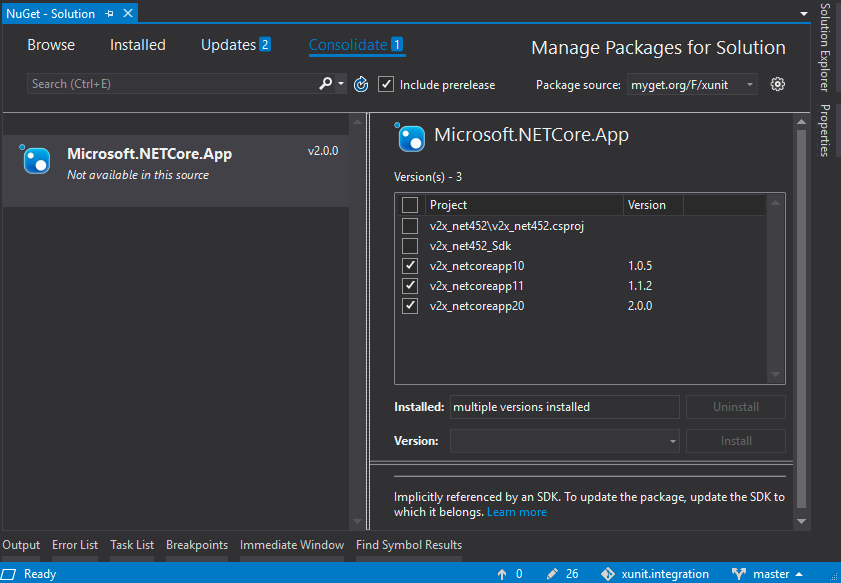Viewport: 841px width, 583px height.
Task: Select the Microsoft.NETCore.App package icon
Action: click(x=35, y=160)
